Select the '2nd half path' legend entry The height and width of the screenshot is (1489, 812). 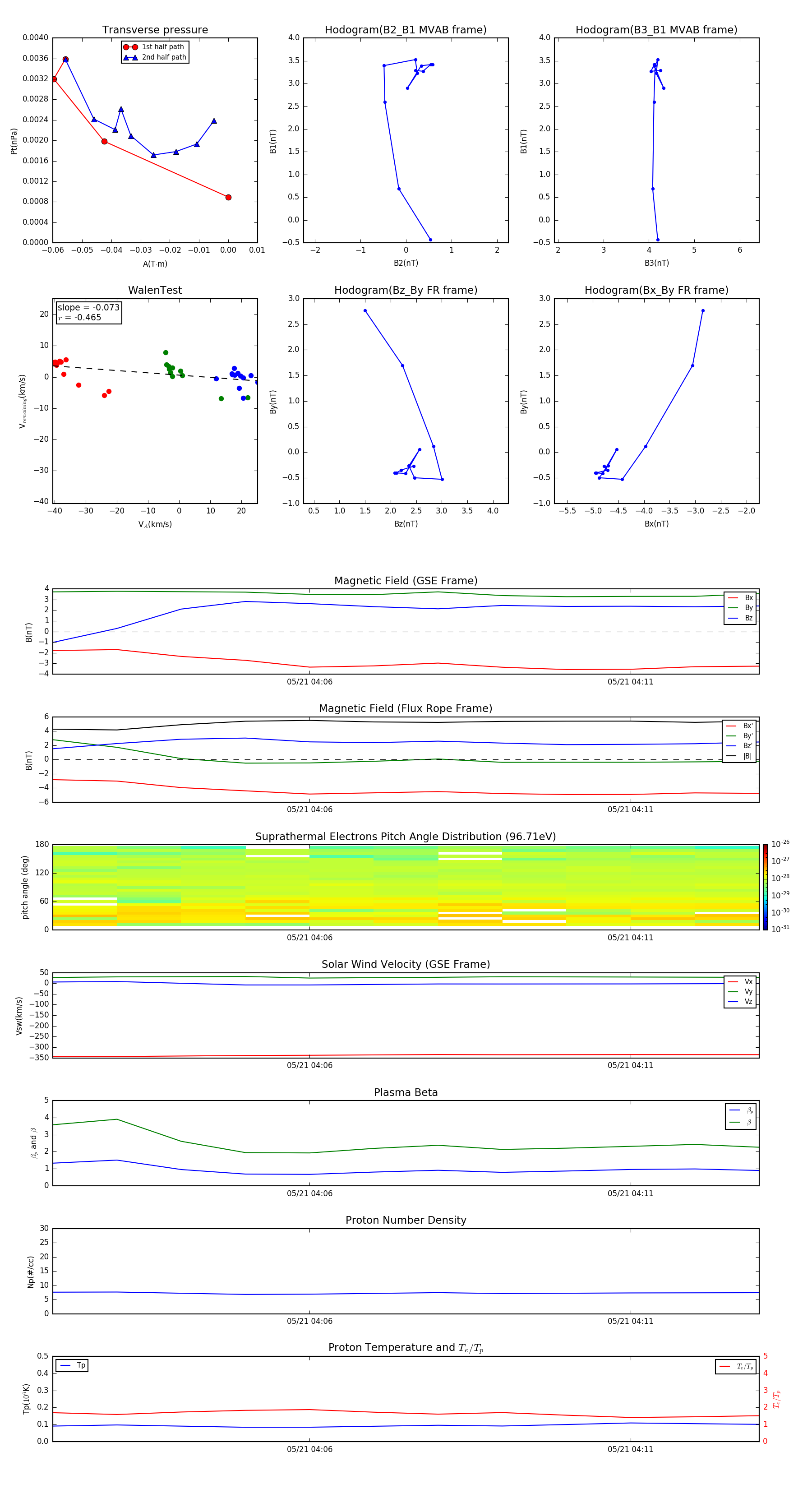154,57
